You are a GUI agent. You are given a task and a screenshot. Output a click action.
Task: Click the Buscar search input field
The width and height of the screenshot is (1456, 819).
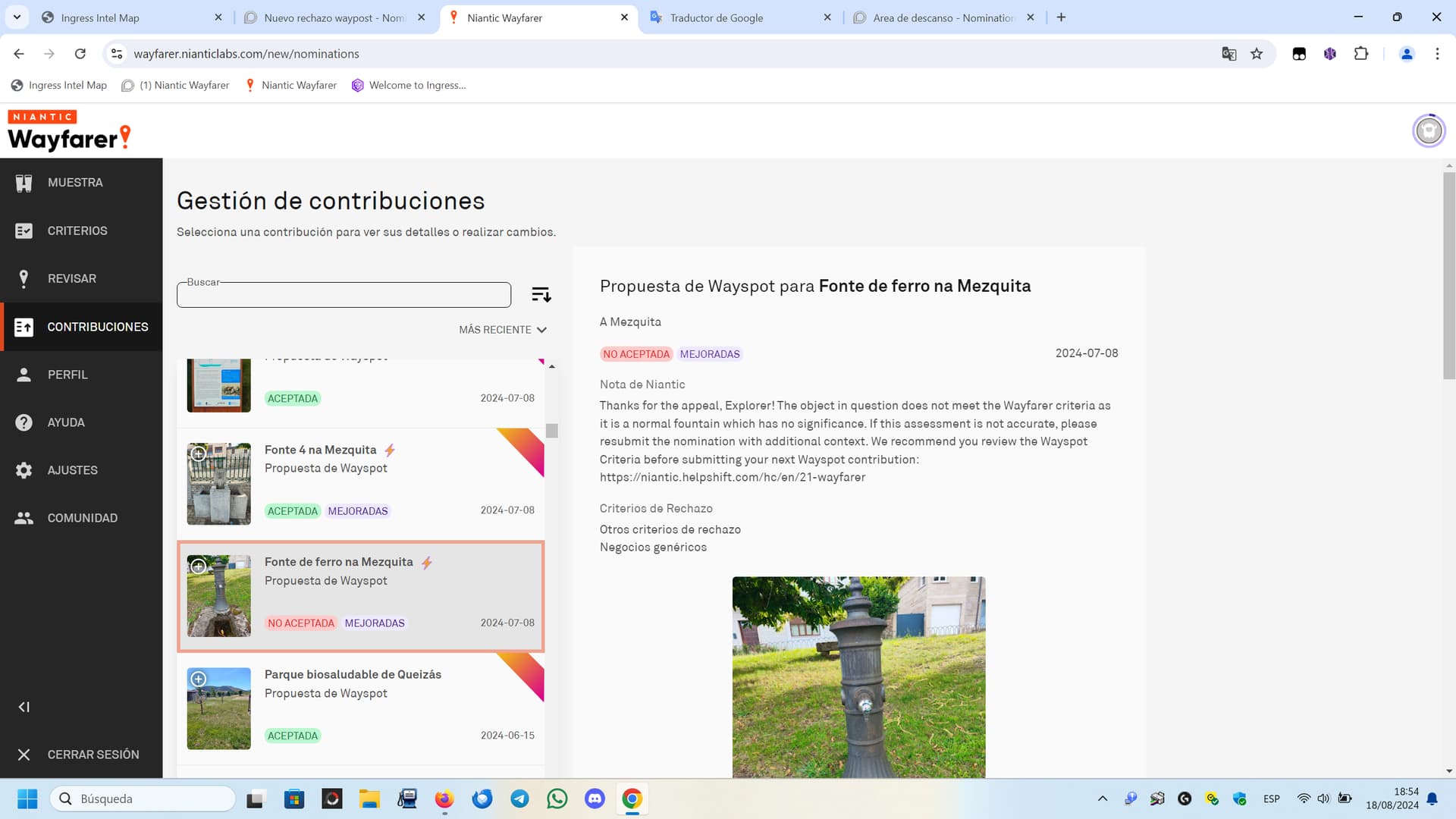tap(344, 296)
